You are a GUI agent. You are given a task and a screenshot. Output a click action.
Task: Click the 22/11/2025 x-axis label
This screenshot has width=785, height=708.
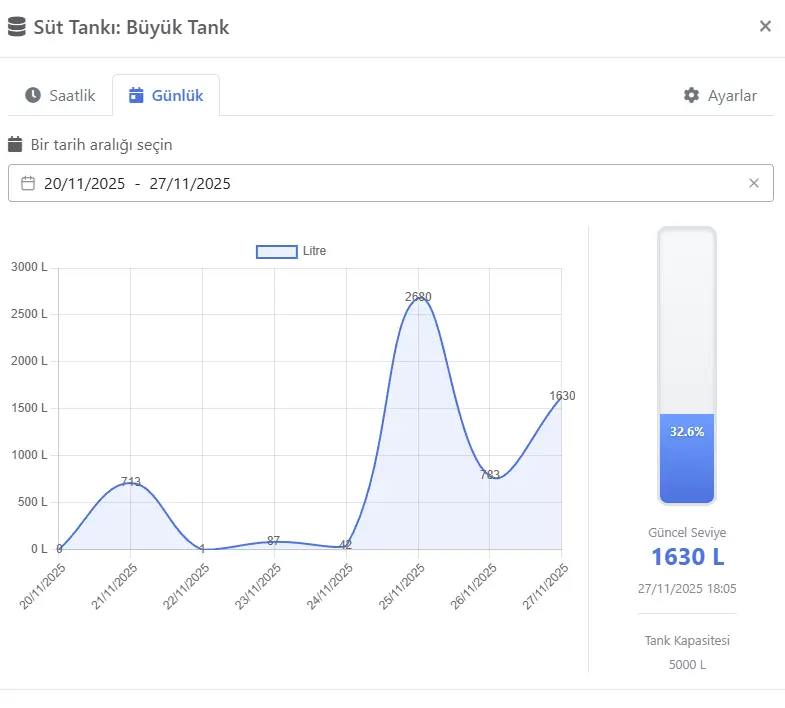pyautogui.click(x=186, y=586)
